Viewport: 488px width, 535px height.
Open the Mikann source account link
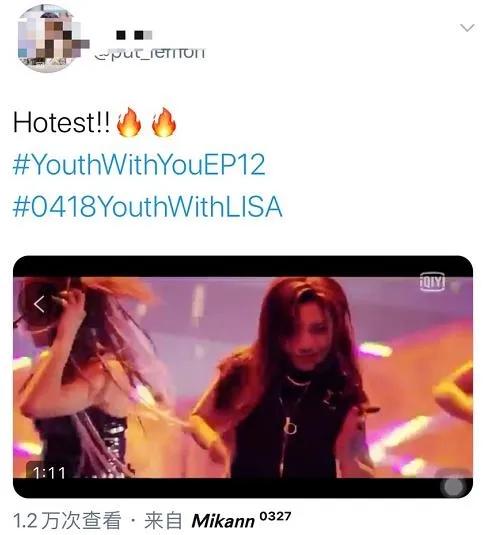tap(223, 521)
